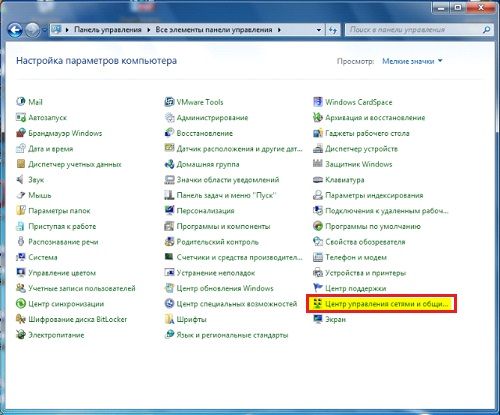This screenshot has height=415, width=500.
Task: Open Датчик расположения и другие датчики link
Action: coord(239,149)
